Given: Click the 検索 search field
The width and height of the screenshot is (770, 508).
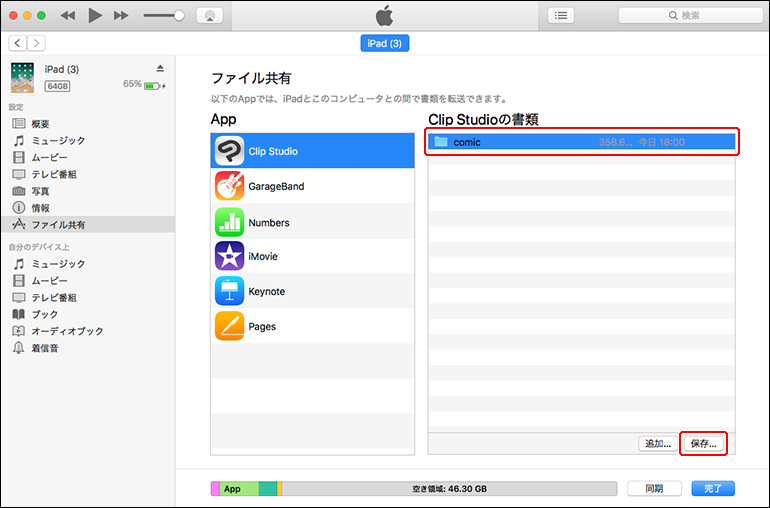Looking at the screenshot, I should [x=690, y=16].
